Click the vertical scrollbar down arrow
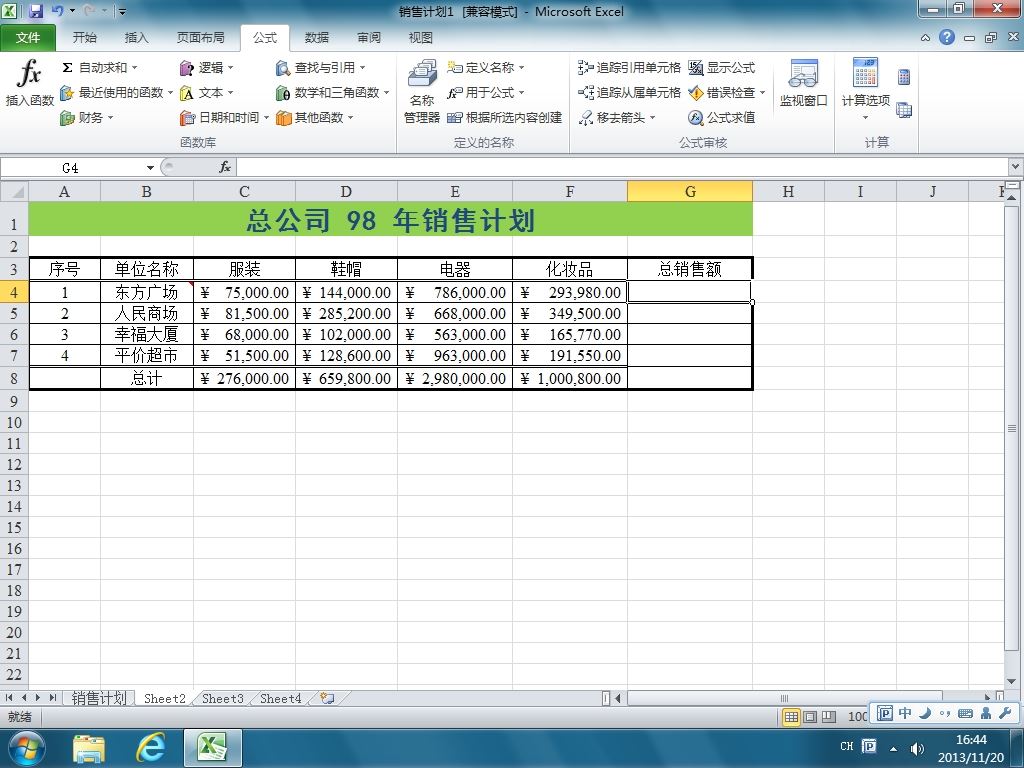Image resolution: width=1024 pixels, height=768 pixels. pos(1012,681)
